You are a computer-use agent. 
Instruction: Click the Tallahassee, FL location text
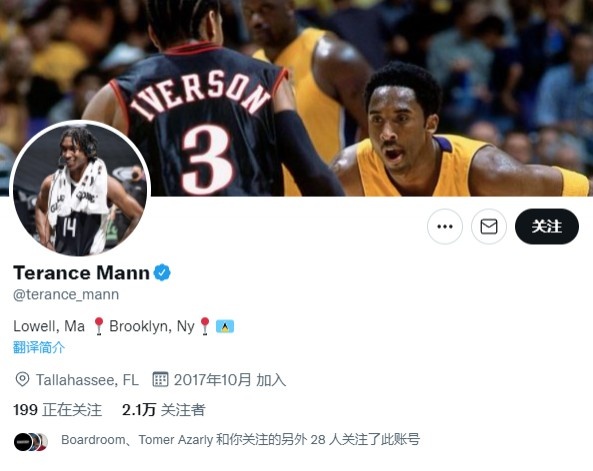coord(87,380)
